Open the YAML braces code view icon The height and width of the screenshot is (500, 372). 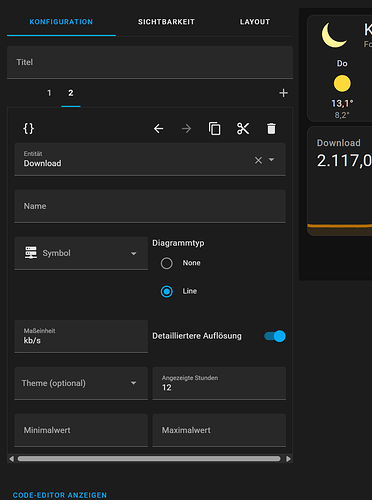(x=29, y=129)
